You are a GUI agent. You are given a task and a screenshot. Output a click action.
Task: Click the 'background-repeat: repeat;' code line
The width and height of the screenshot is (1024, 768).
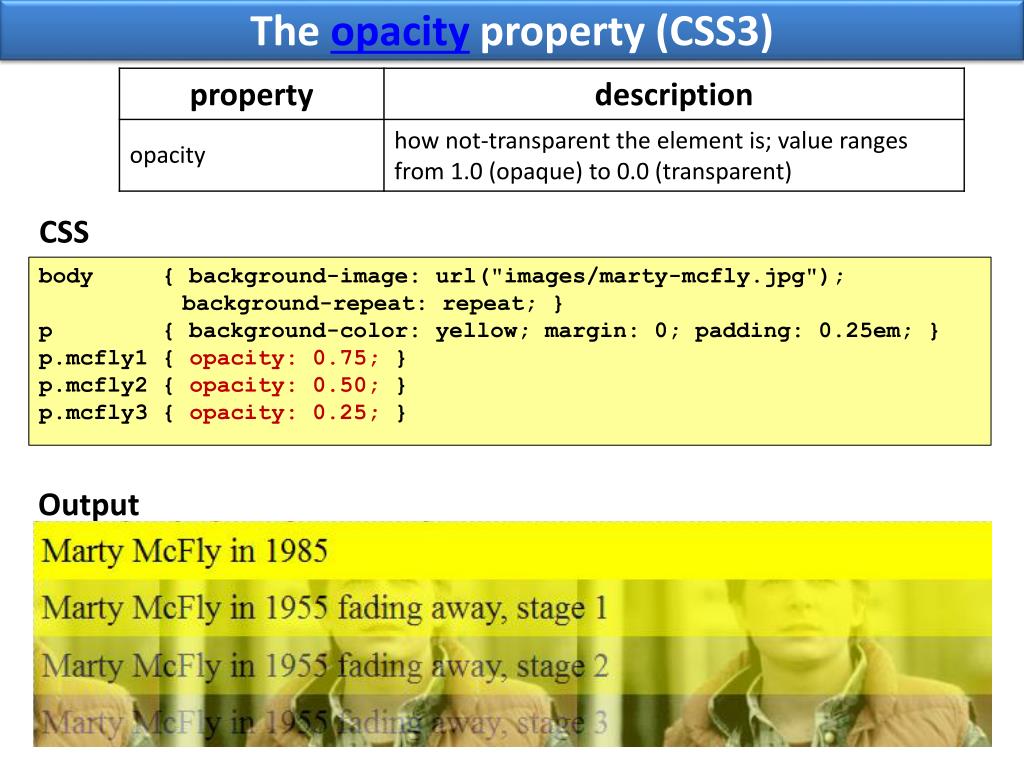[x=372, y=304]
